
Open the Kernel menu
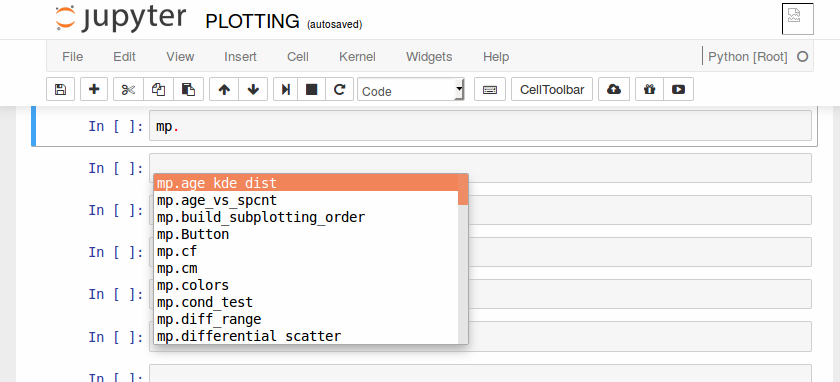coord(357,57)
